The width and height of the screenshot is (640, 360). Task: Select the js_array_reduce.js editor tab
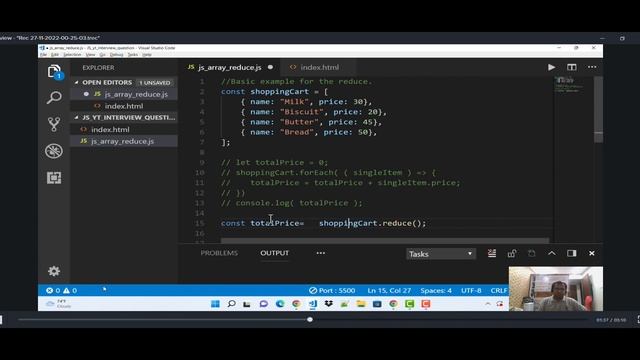pos(230,67)
